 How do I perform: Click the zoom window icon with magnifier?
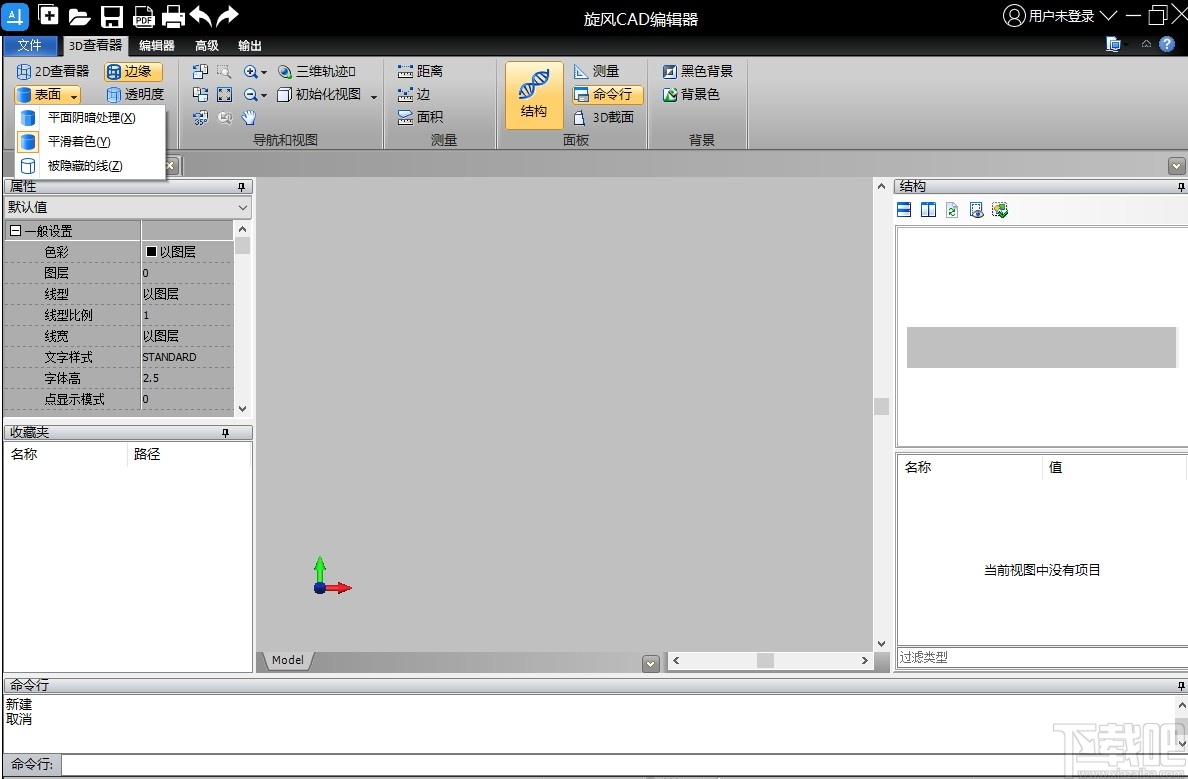224,71
